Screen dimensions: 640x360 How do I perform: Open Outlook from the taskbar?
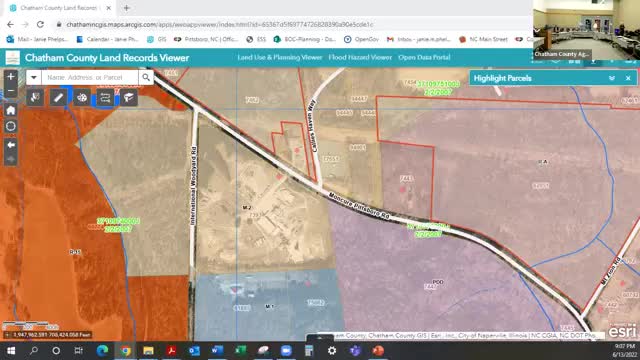point(194,351)
